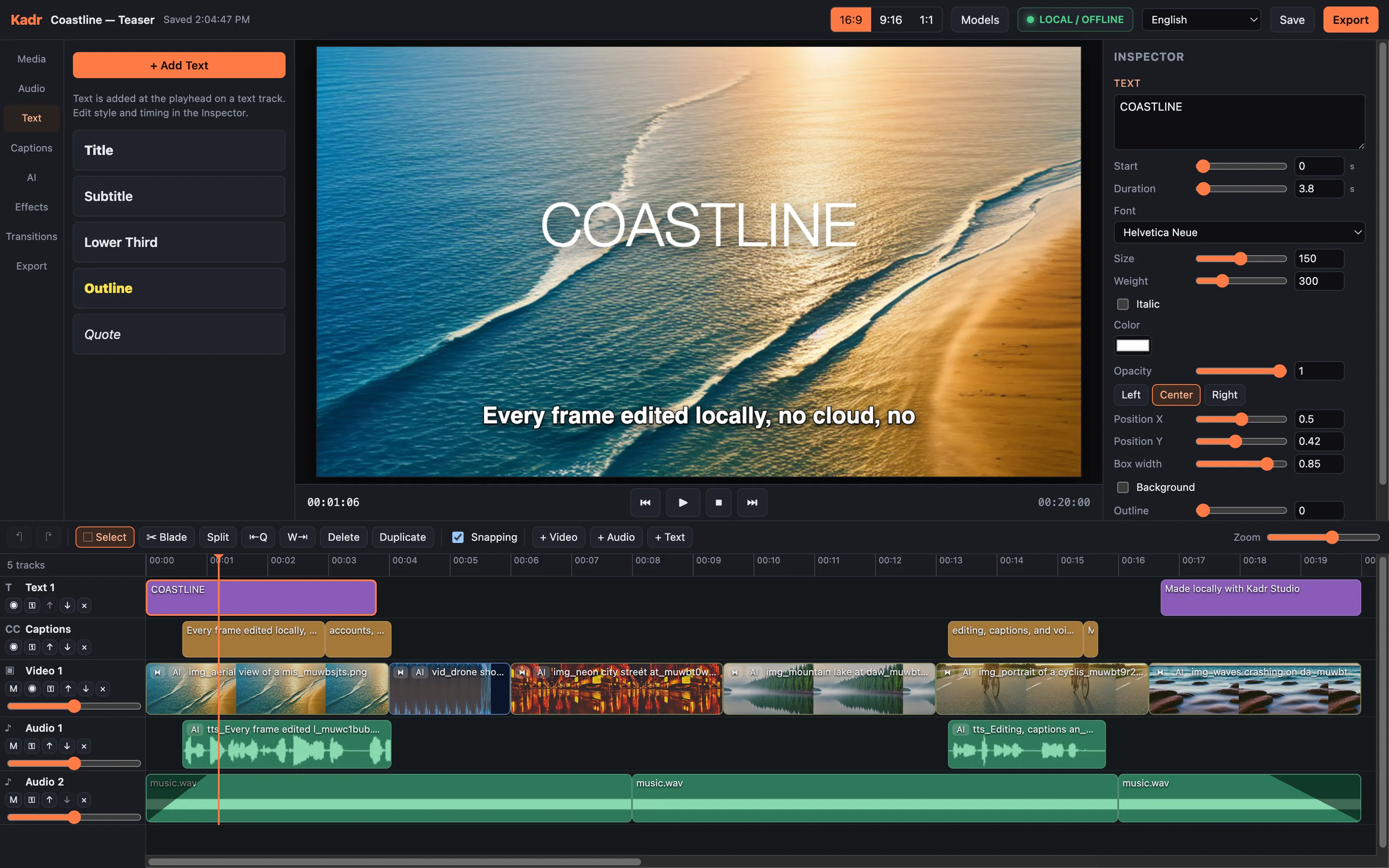Move the Text 1 track down
This screenshot has height=868, width=1389.
(67, 605)
